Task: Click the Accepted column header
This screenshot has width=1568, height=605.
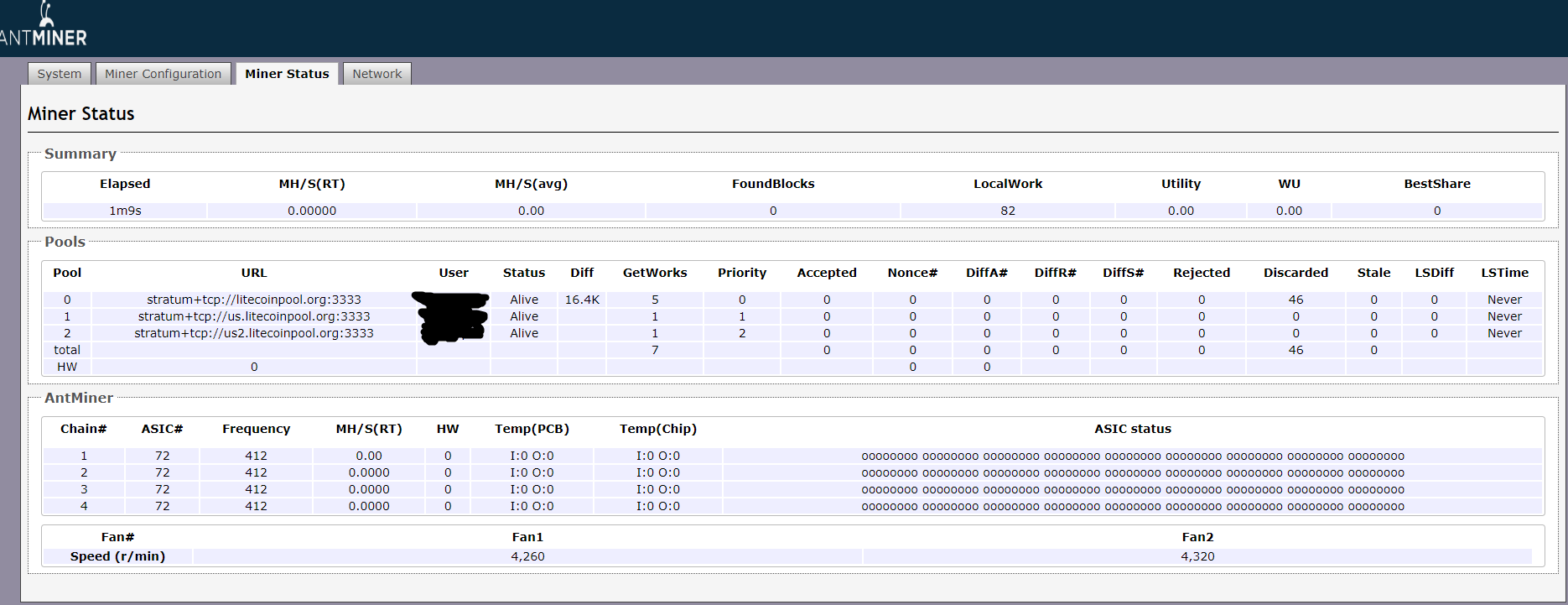Action: pyautogui.click(x=827, y=273)
